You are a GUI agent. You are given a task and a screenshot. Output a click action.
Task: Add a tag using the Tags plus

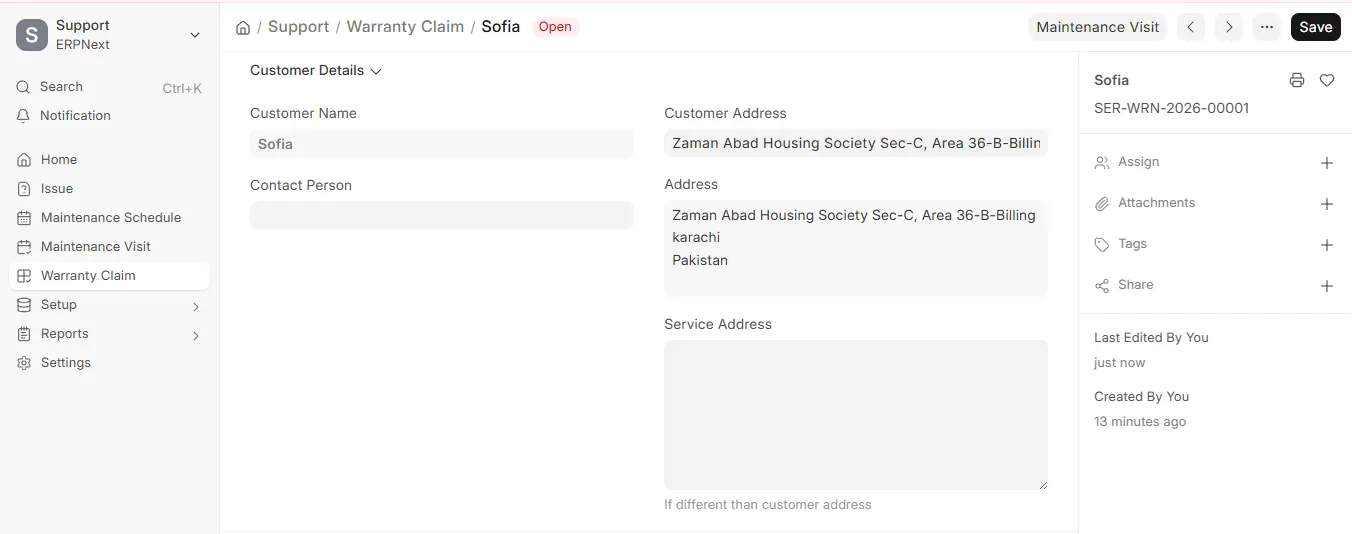pos(1327,245)
